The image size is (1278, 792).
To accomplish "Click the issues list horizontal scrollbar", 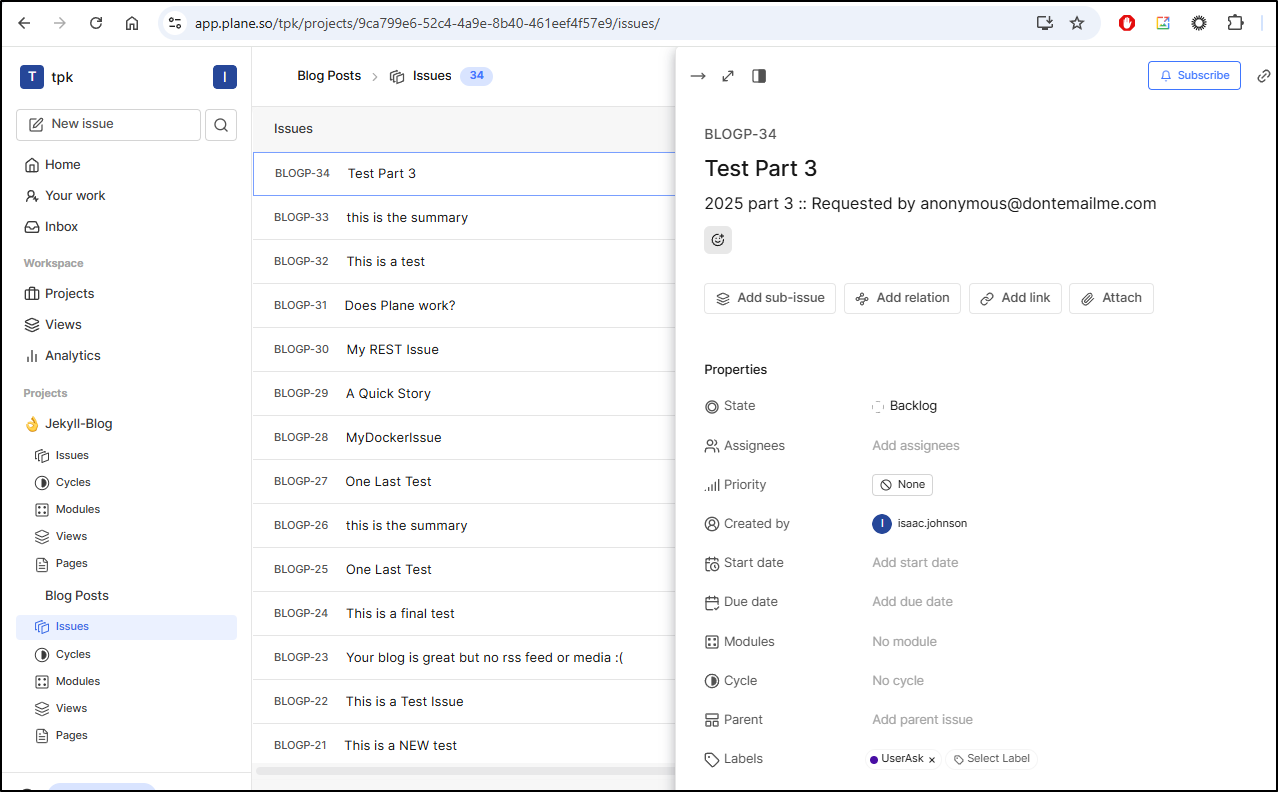I will [x=465, y=771].
